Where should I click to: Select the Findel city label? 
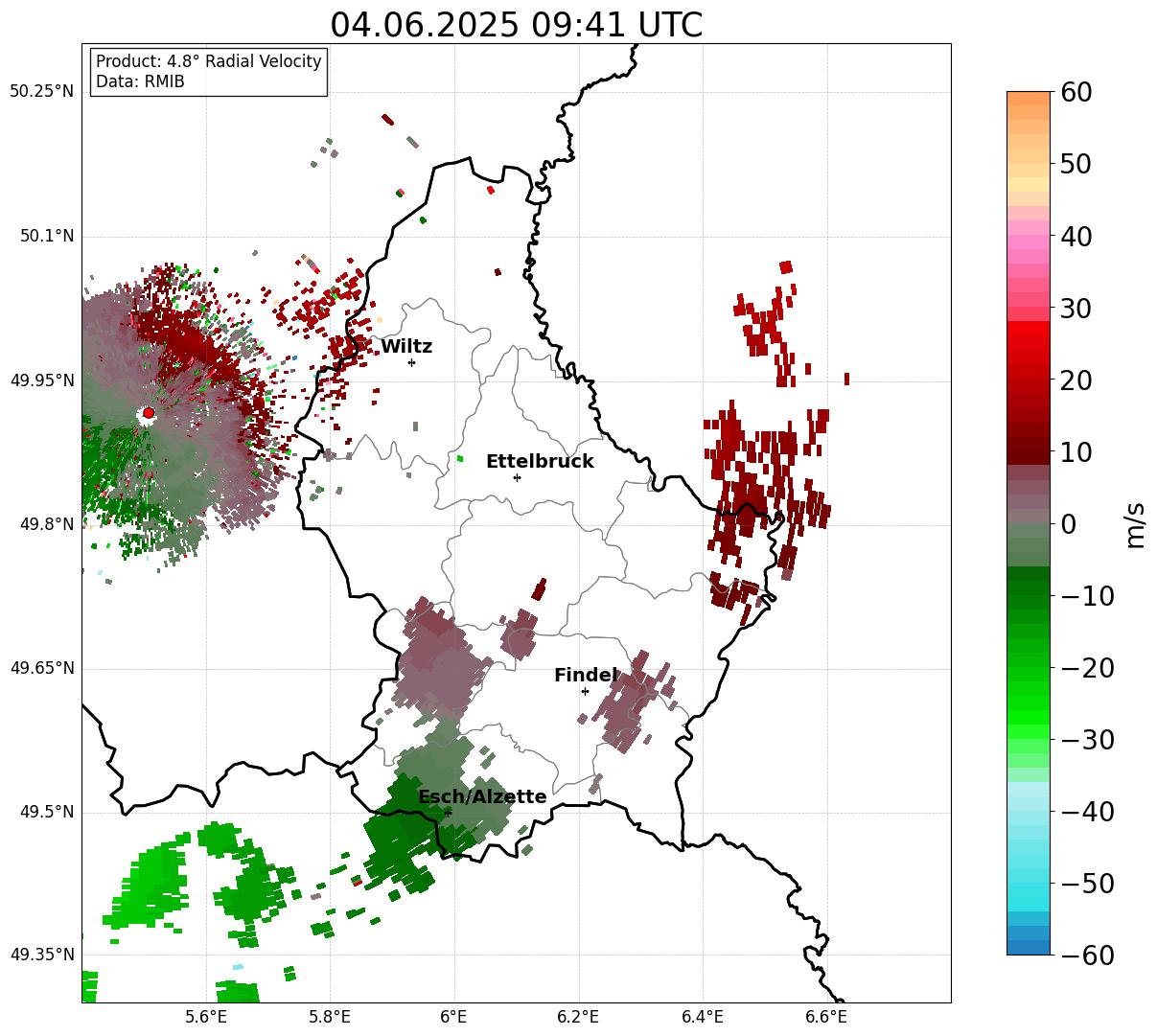[586, 676]
